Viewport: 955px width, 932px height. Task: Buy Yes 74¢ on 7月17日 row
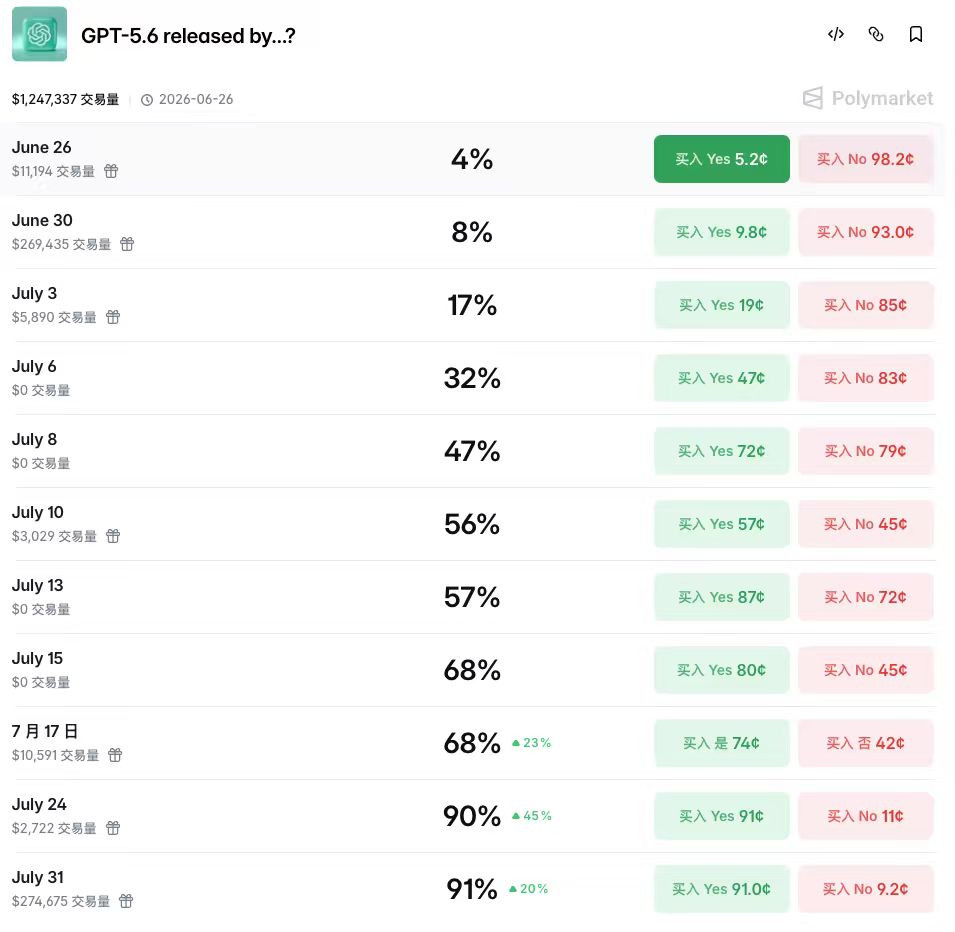(x=722, y=743)
